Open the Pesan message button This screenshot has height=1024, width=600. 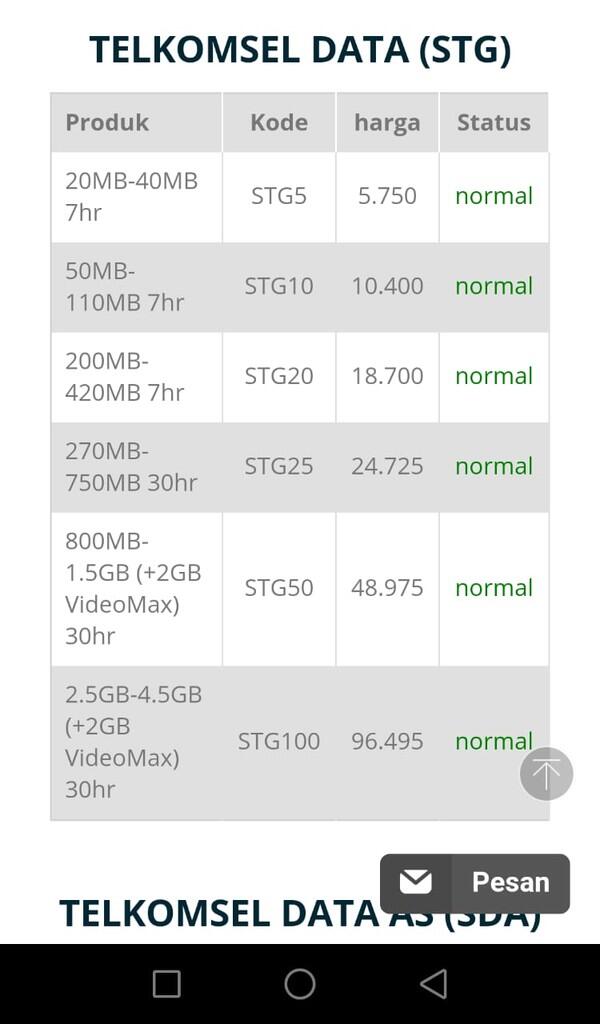[475, 883]
